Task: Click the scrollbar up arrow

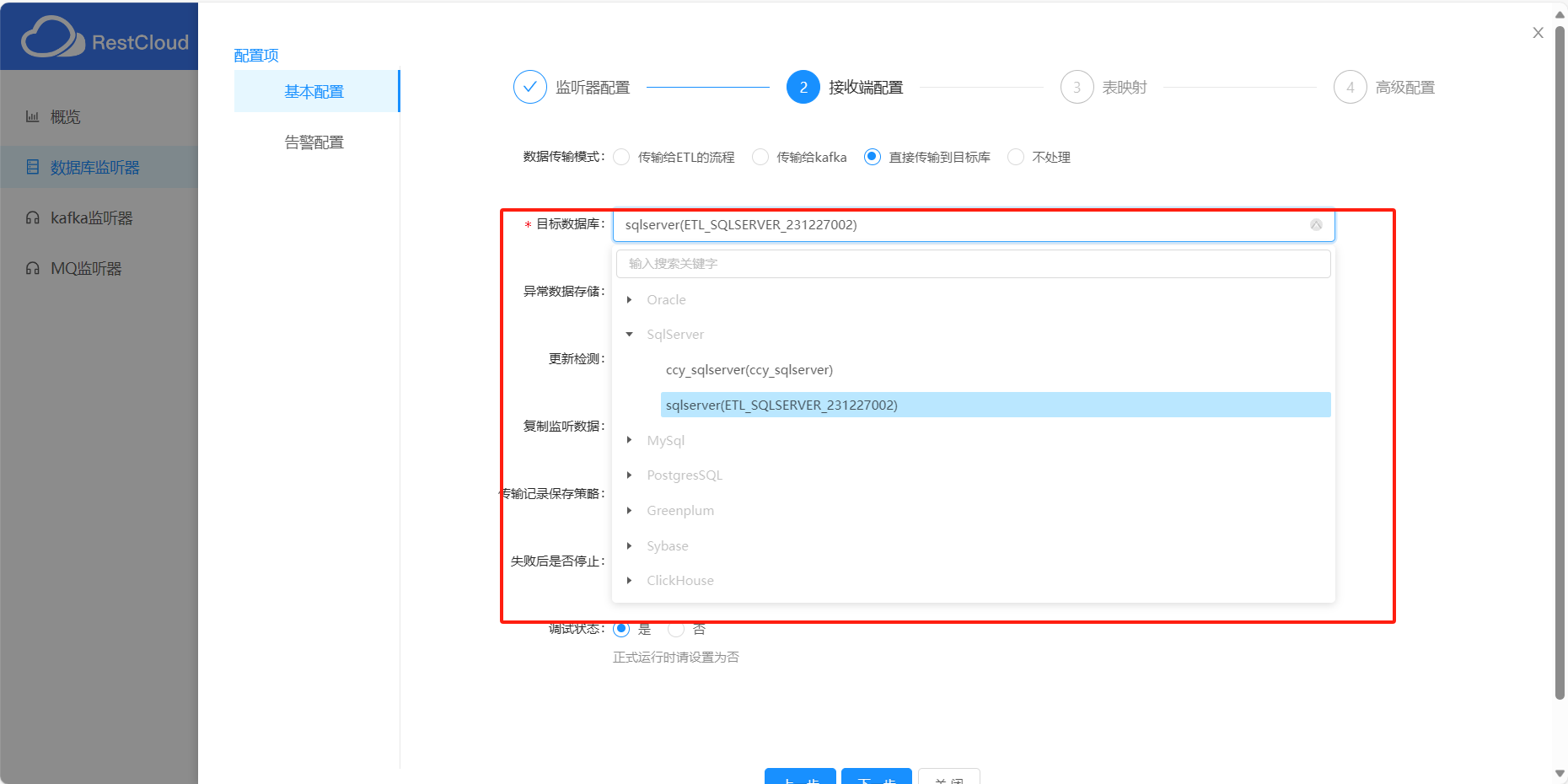Action: (x=1560, y=14)
